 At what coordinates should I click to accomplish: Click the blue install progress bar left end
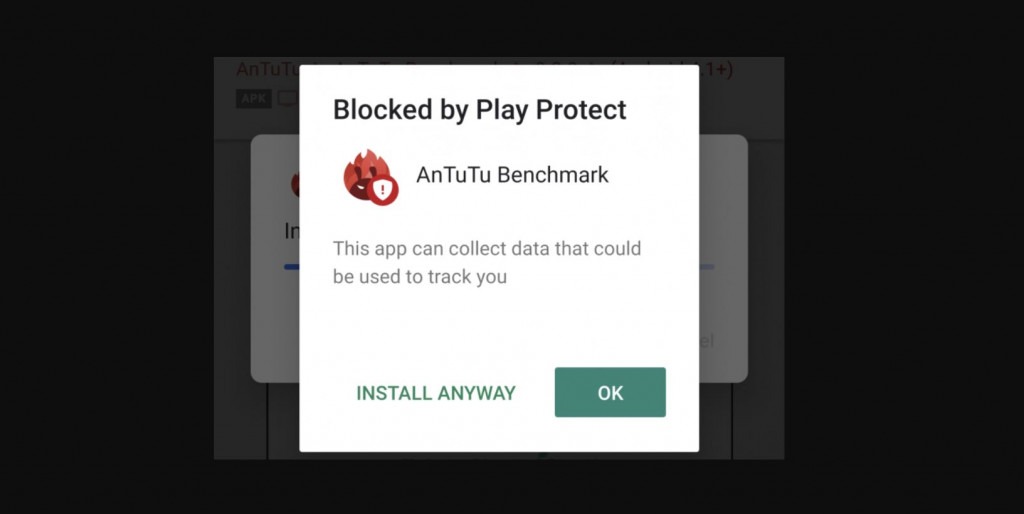click(291, 266)
